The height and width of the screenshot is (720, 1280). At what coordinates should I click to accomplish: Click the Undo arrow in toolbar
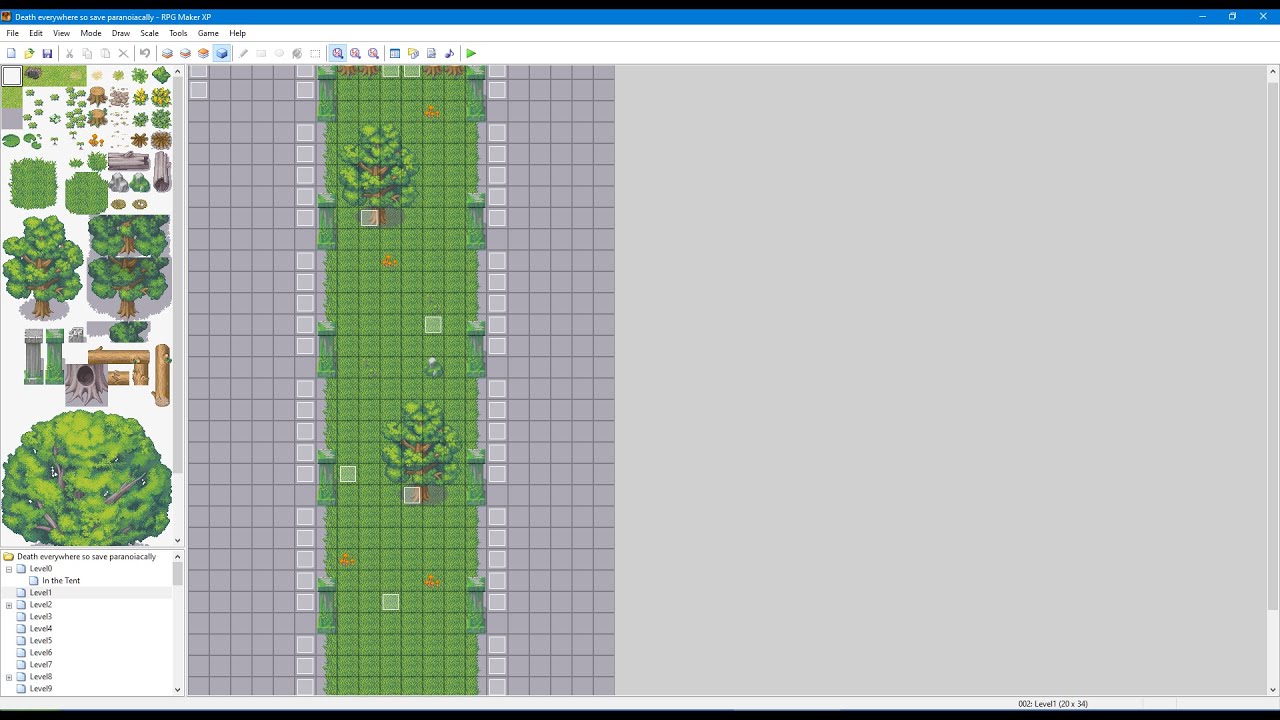pyautogui.click(x=145, y=53)
